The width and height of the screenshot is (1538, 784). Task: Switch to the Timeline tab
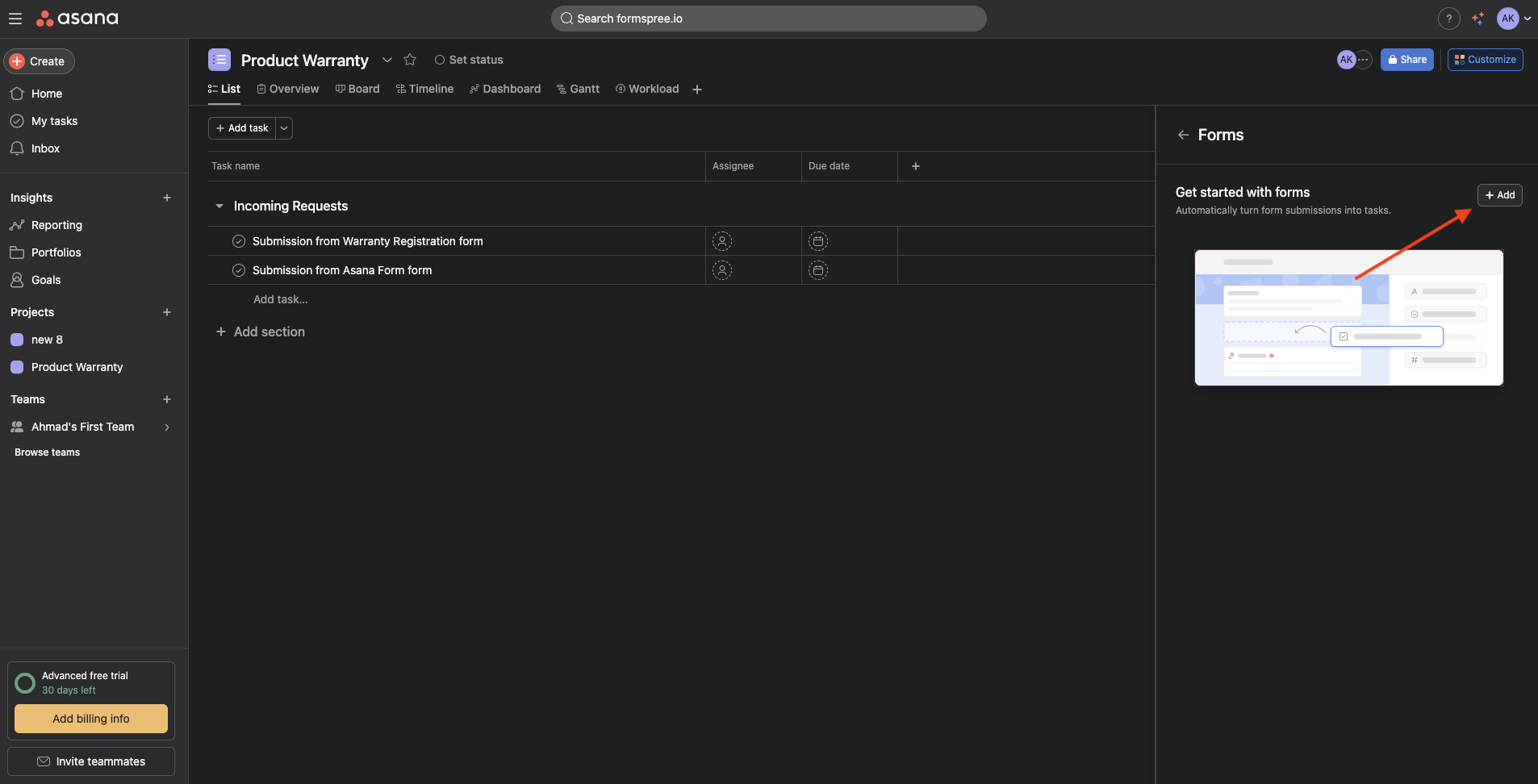424,89
